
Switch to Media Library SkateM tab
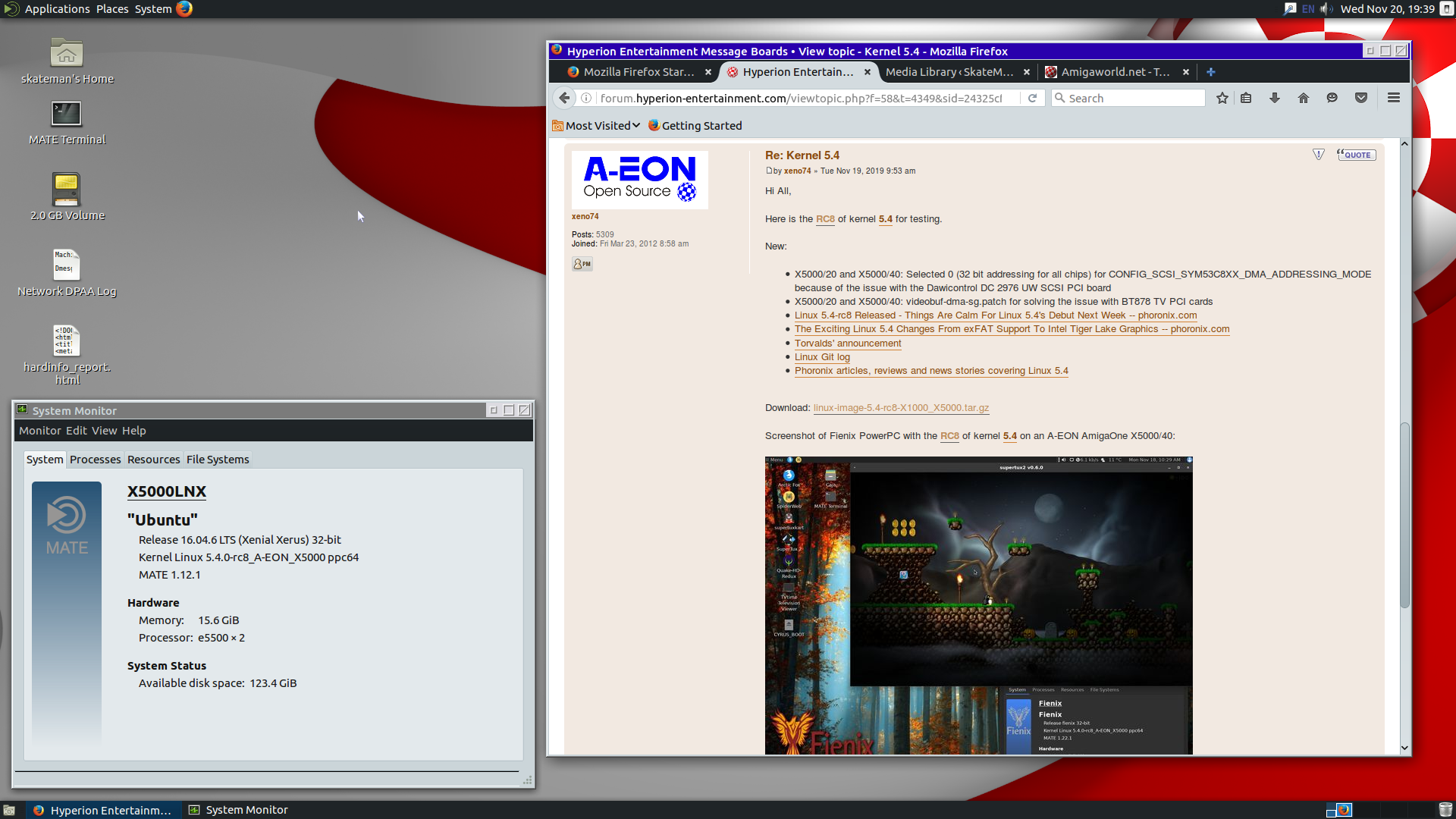(x=950, y=72)
